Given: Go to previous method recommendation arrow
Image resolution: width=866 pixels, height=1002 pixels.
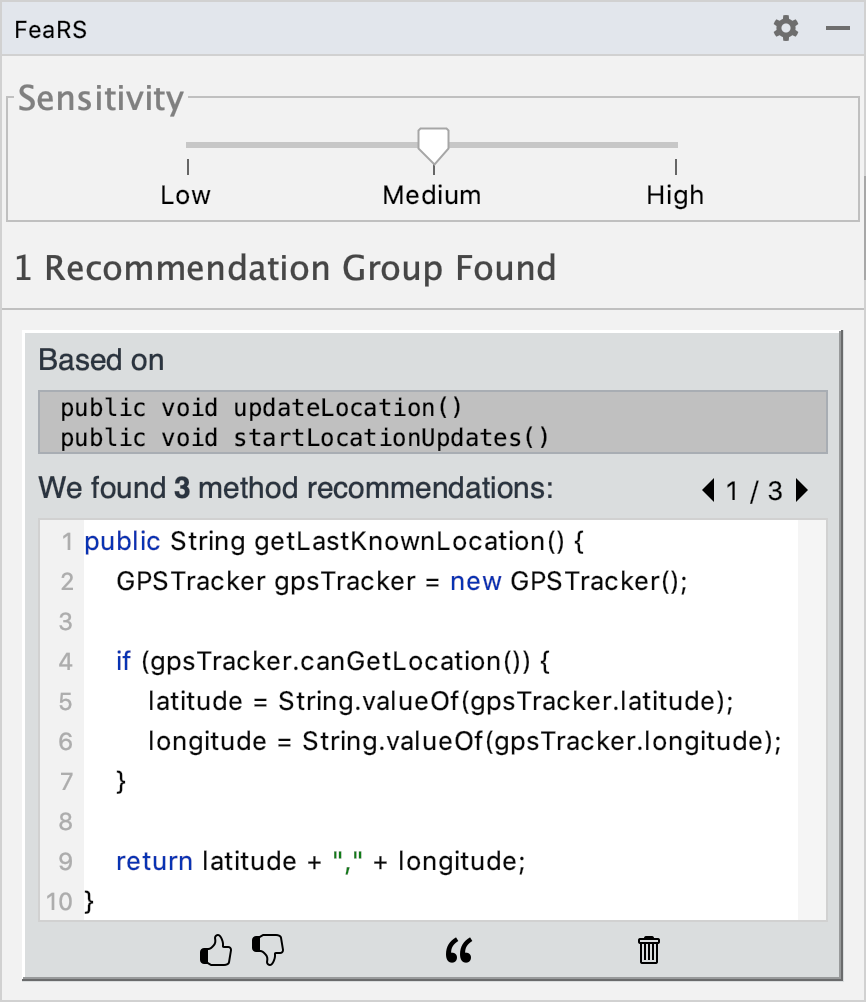Looking at the screenshot, I should click(x=708, y=490).
